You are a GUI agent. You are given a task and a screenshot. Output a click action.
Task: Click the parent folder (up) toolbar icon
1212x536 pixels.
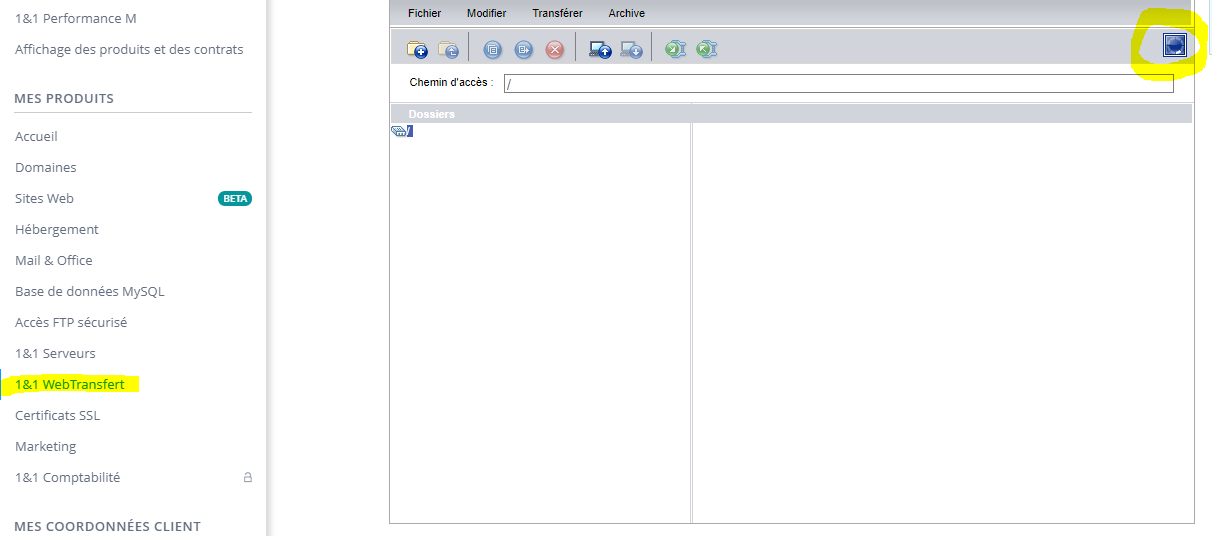[x=449, y=49]
